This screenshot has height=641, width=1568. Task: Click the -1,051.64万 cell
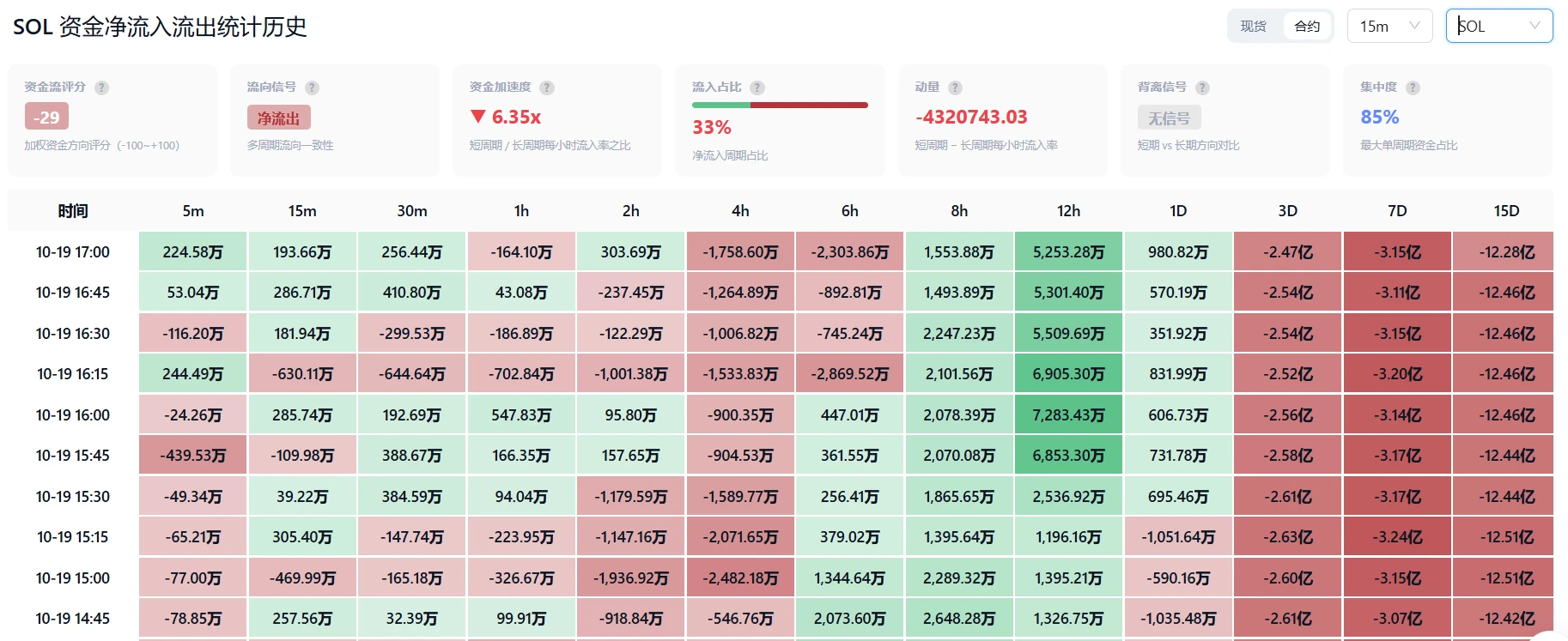pyautogui.click(x=1178, y=537)
